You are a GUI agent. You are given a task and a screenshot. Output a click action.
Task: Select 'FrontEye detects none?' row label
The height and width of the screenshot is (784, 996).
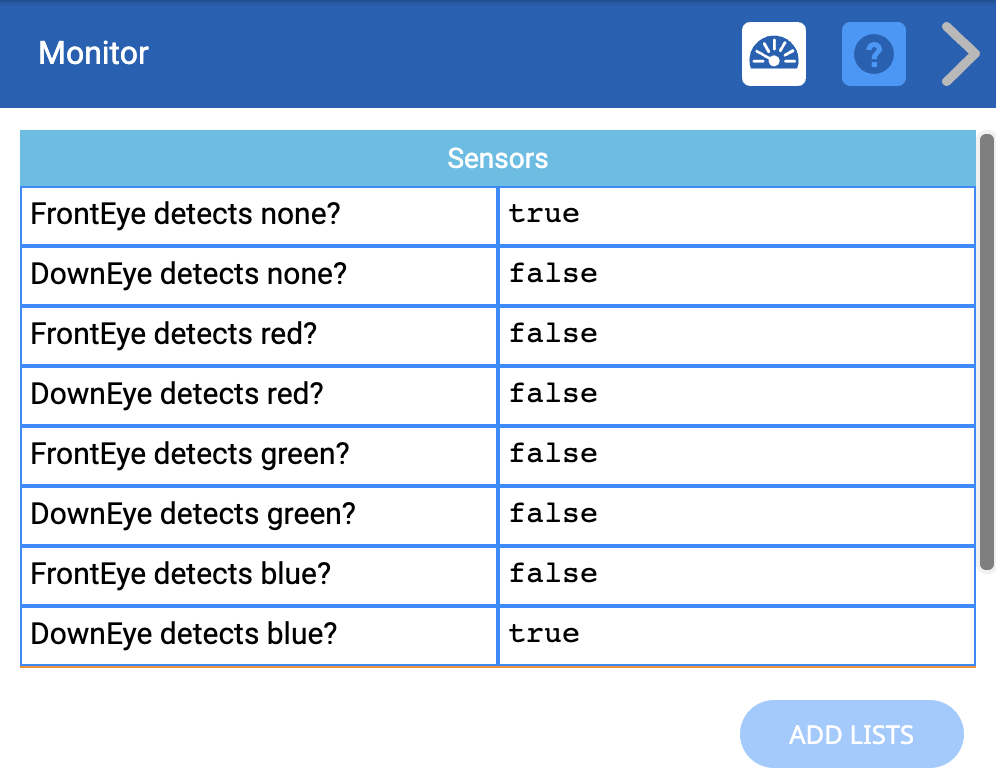[x=186, y=214]
